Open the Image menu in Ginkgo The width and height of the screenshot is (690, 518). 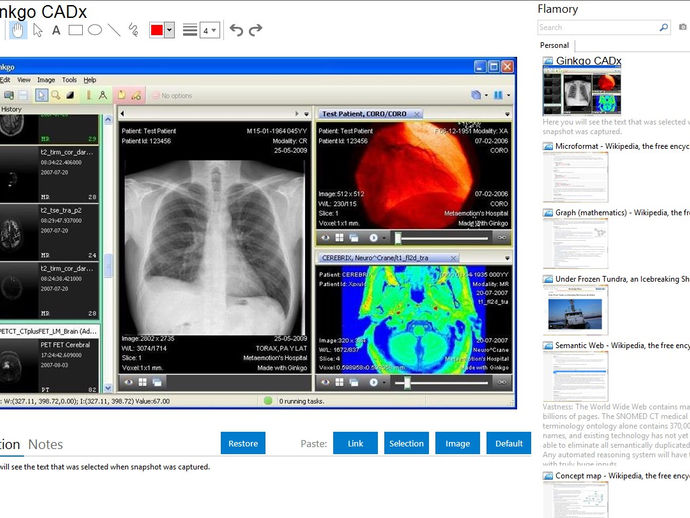point(46,80)
